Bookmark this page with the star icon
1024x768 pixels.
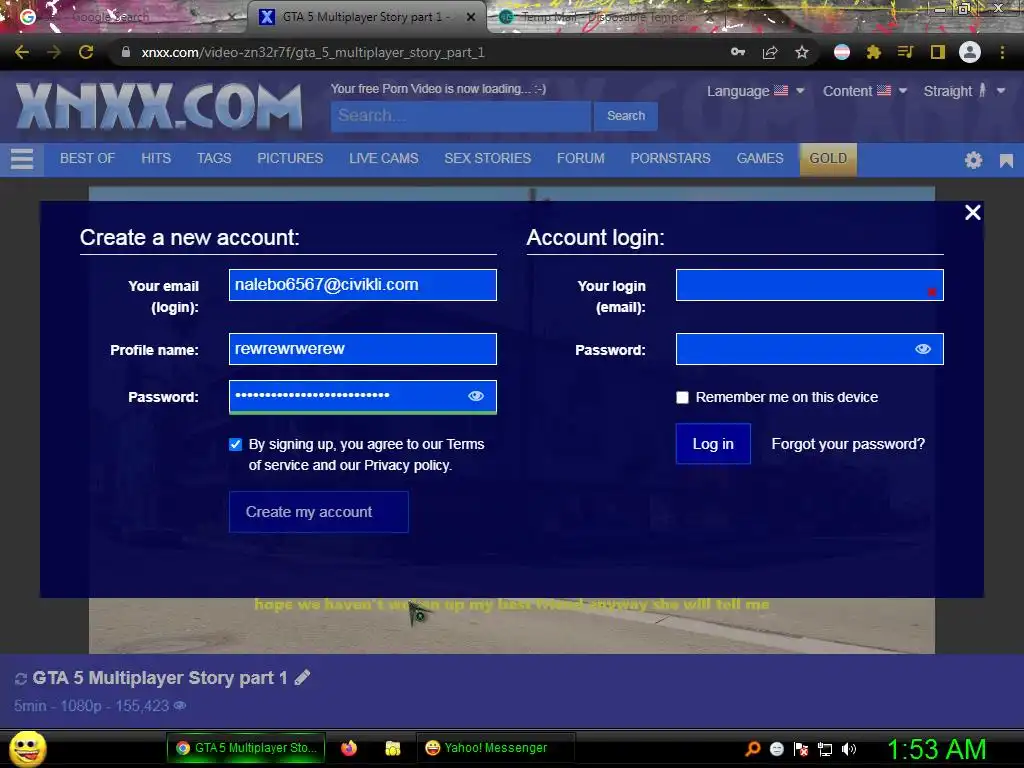coord(802,52)
